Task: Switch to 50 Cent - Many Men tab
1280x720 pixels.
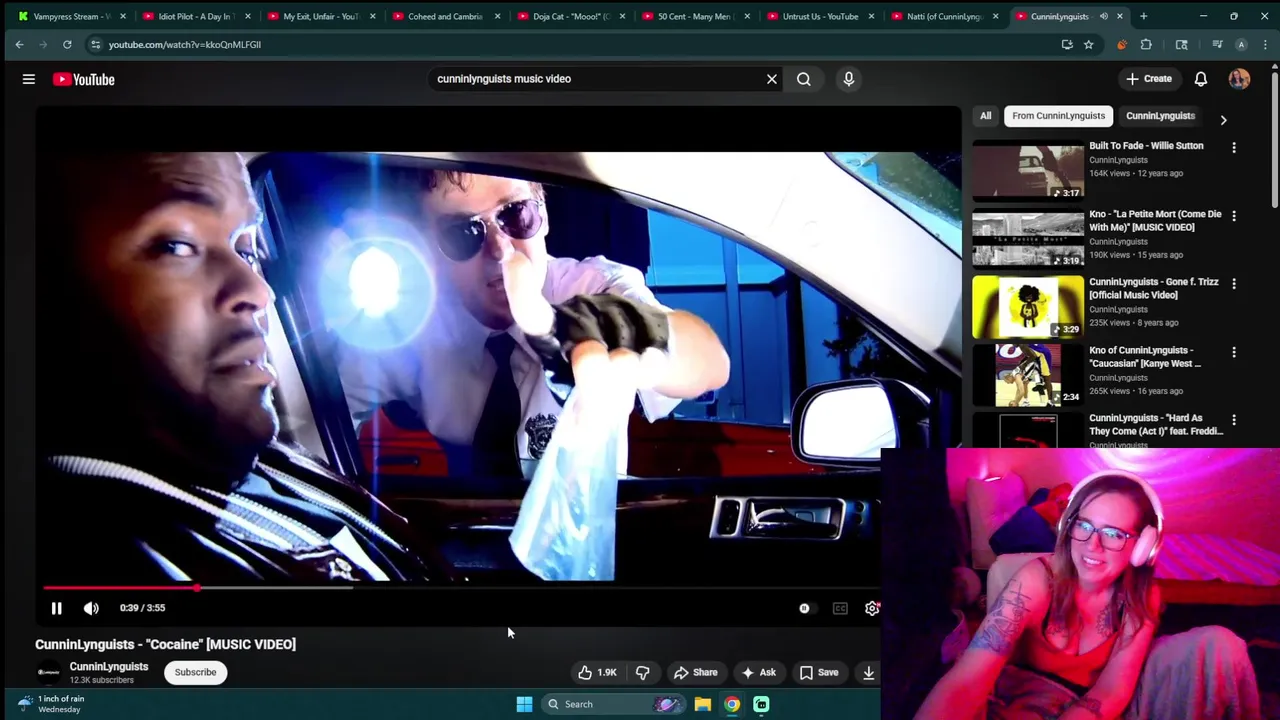Action: 693,16
